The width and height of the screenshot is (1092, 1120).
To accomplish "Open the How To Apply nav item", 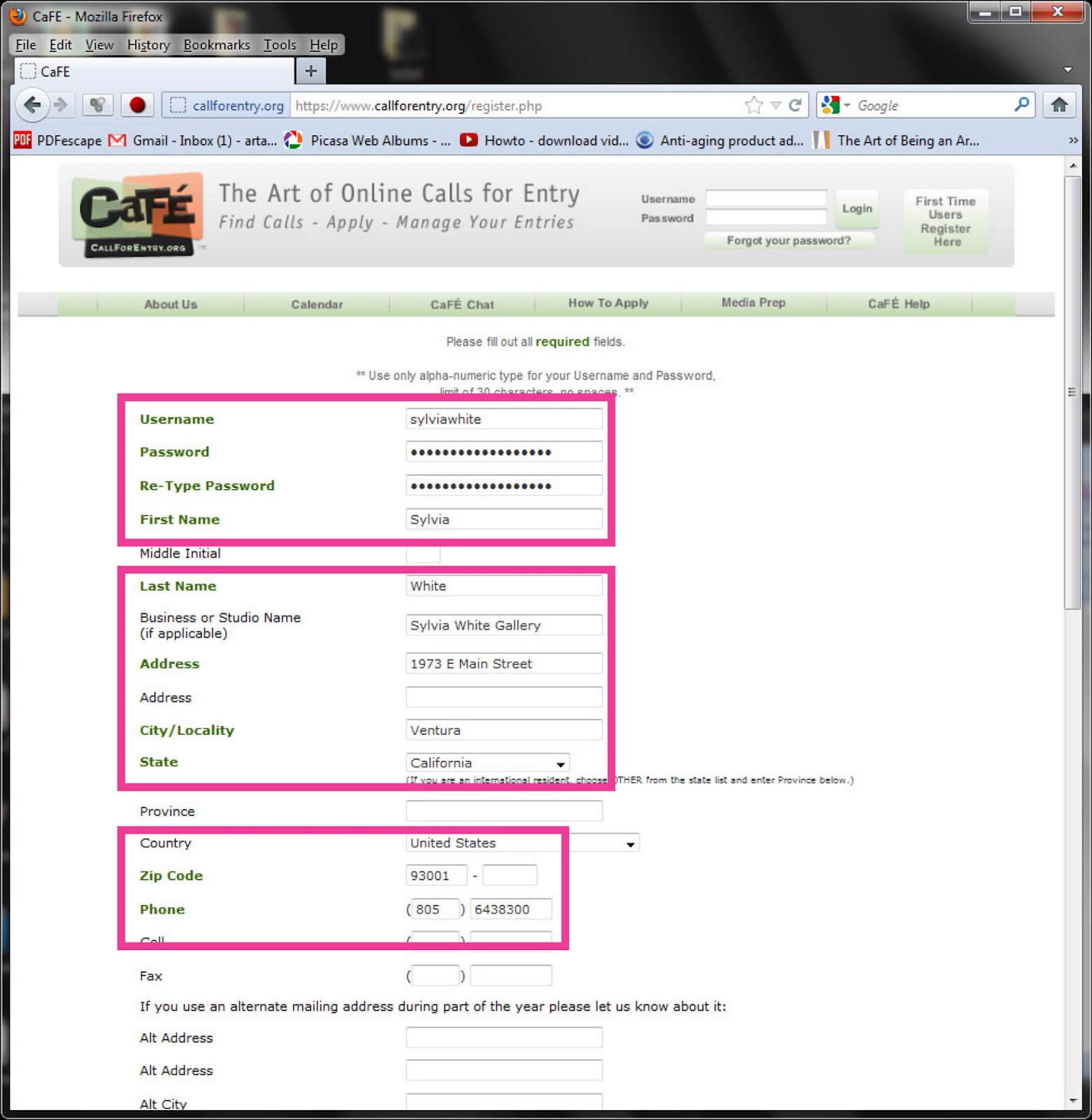I will (x=608, y=303).
